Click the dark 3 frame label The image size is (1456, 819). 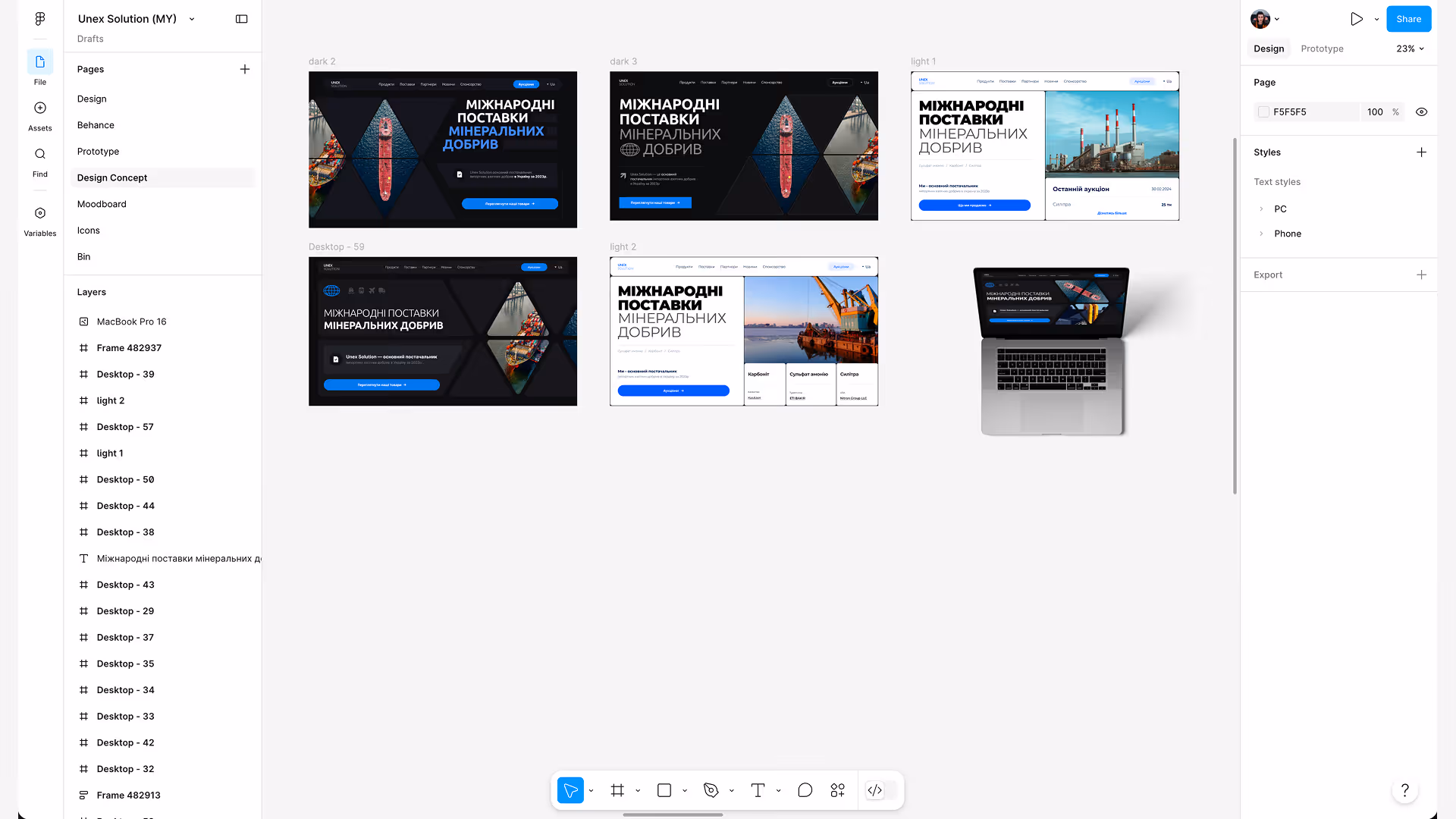coord(623,61)
